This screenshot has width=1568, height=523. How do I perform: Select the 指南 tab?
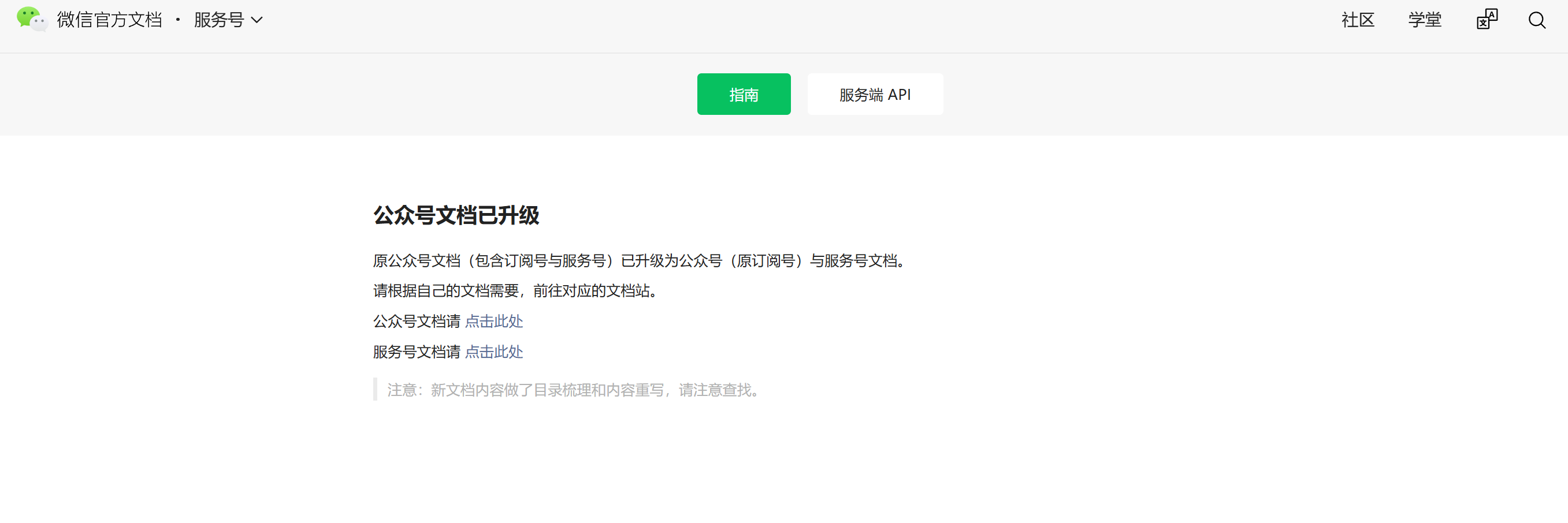[x=744, y=94]
